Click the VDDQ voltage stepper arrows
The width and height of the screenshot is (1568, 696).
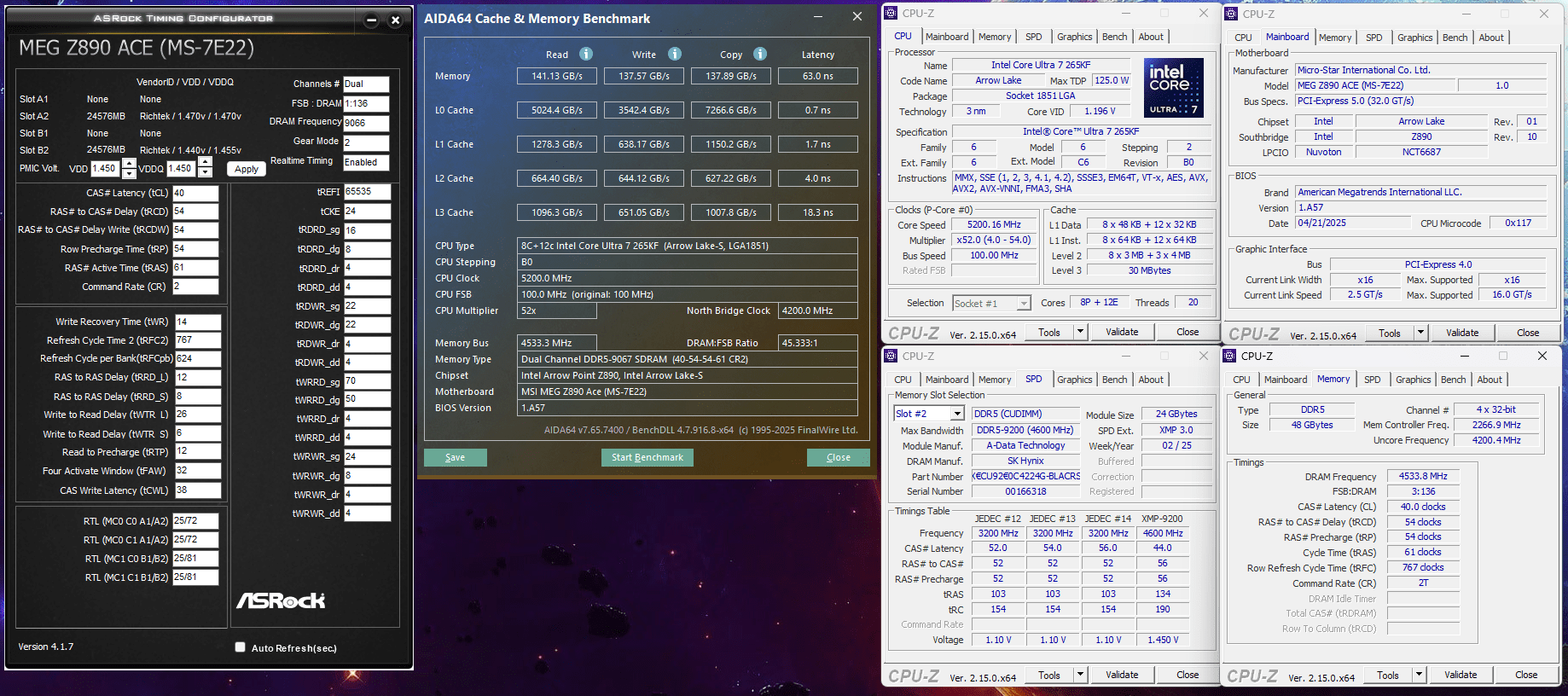(205, 168)
